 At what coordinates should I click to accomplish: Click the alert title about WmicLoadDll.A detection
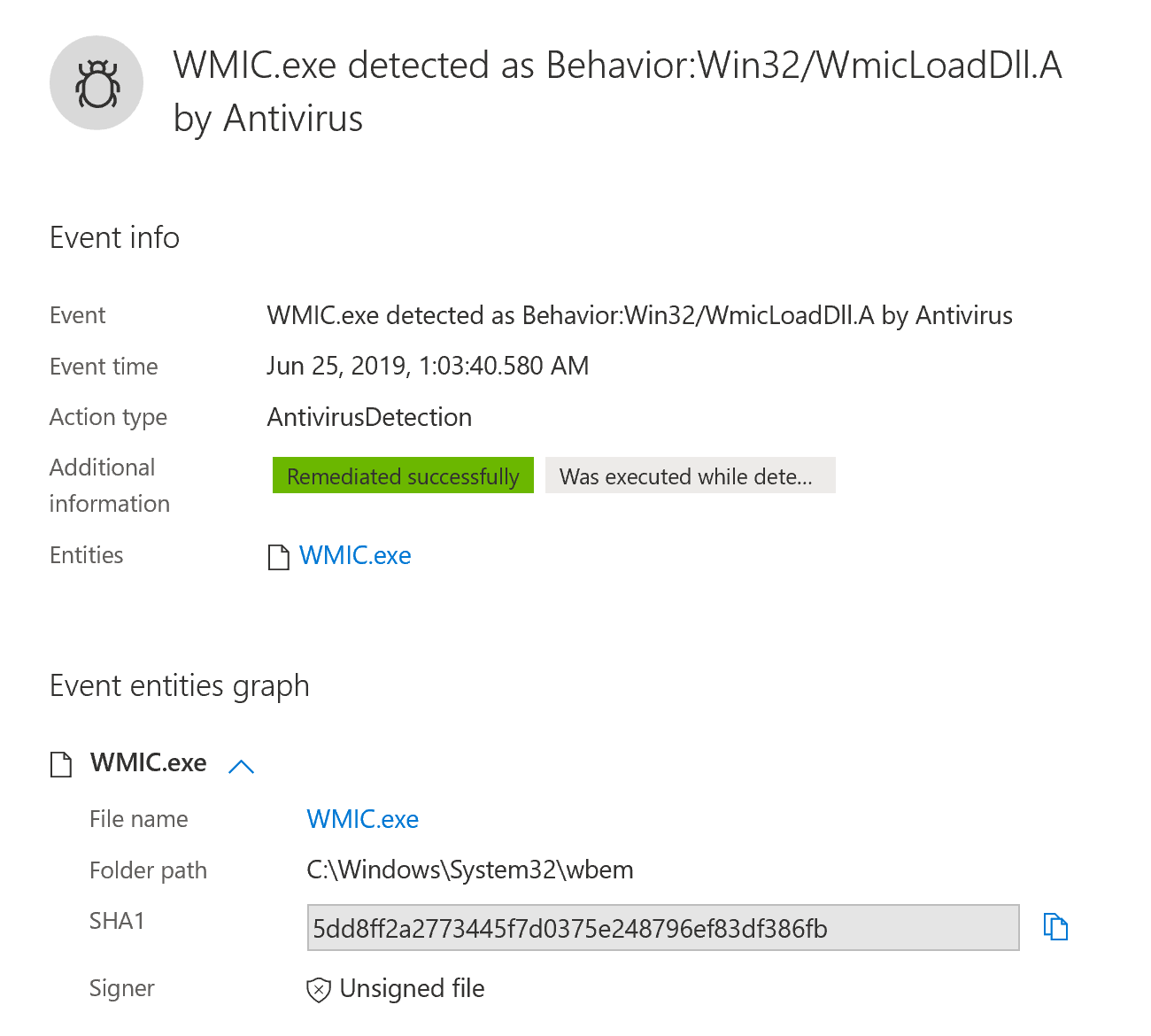tap(617, 91)
